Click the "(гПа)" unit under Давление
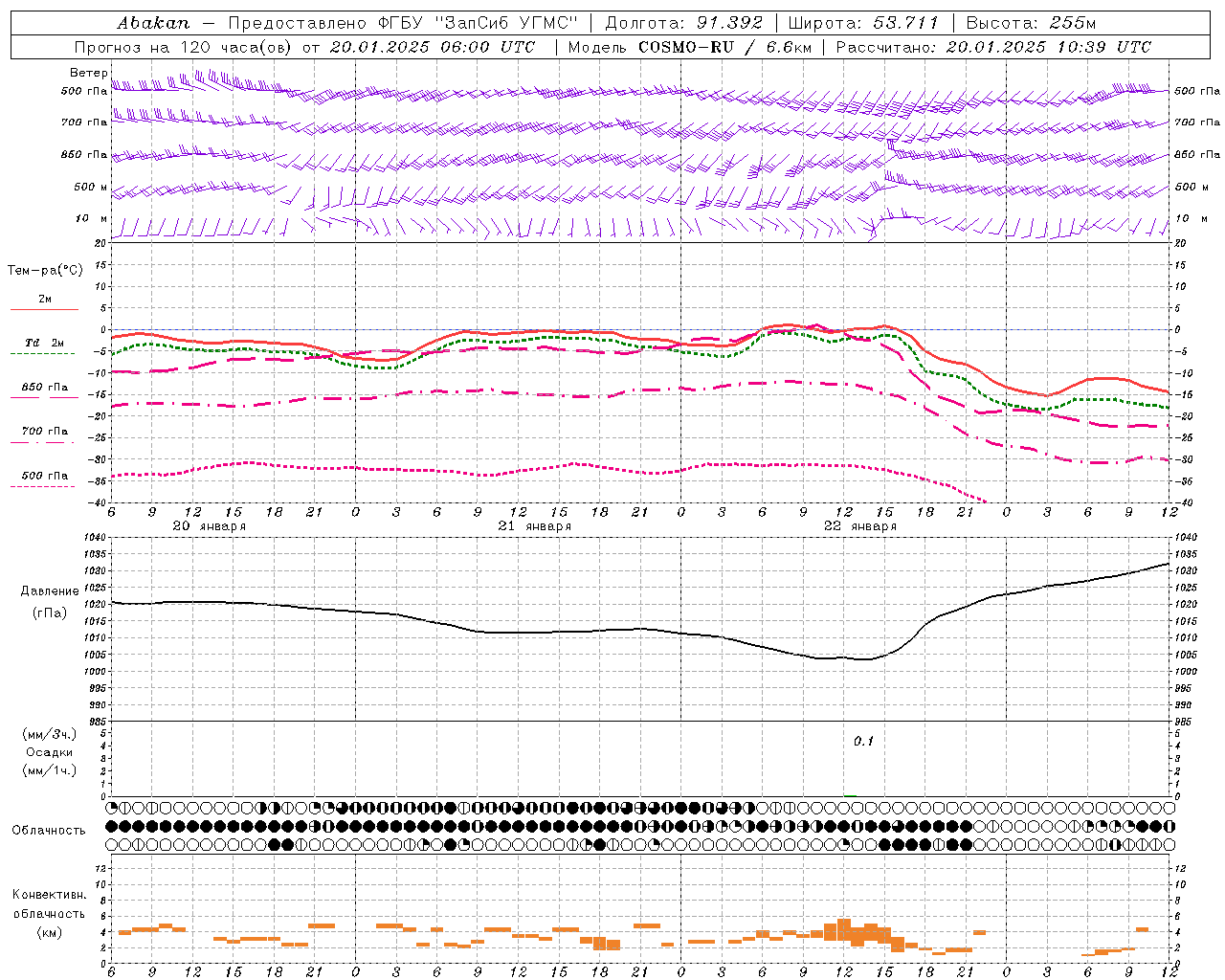 click(50, 613)
